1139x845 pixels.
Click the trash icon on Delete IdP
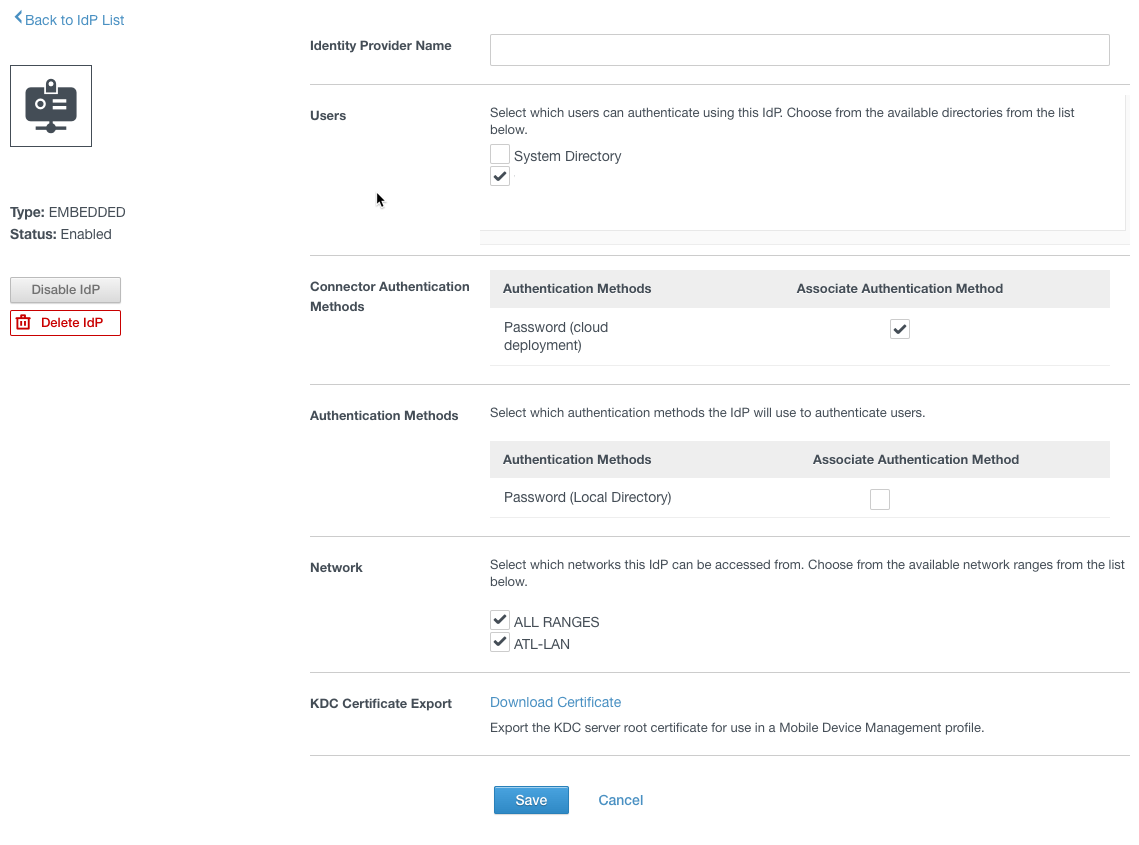coord(22,322)
